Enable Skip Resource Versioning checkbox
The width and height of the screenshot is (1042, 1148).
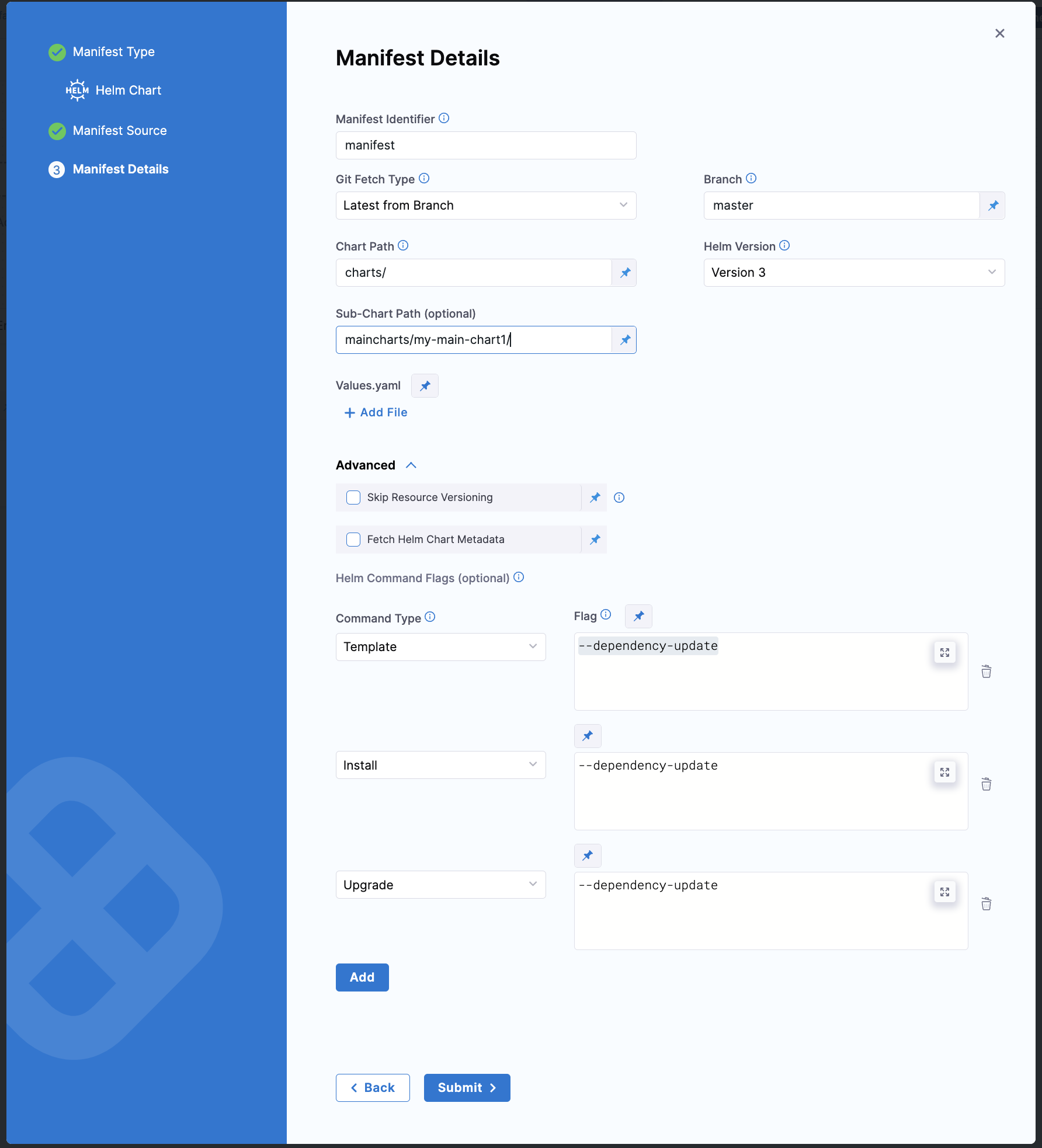tap(353, 498)
